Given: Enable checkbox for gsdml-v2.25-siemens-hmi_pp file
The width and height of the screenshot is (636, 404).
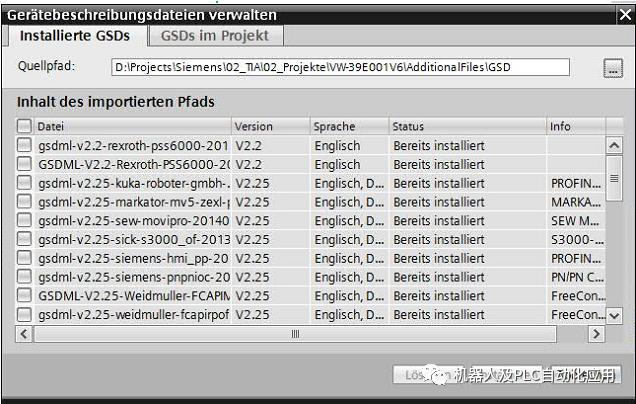Looking at the screenshot, I should (24, 258).
